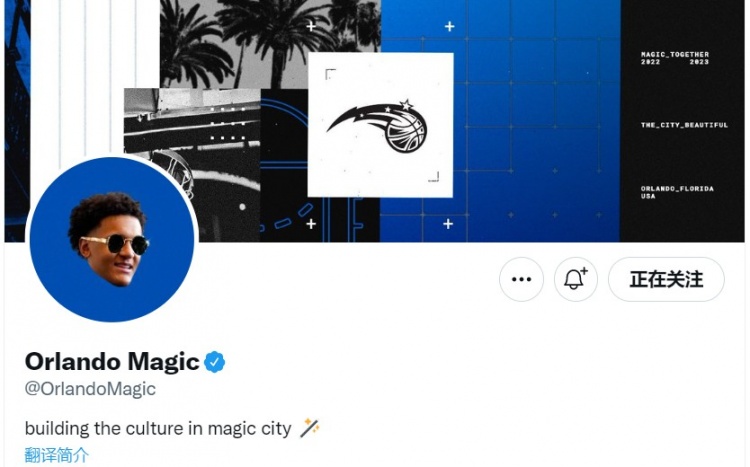
Task: Click the blue verified checkmark badge
Action: click(215, 362)
